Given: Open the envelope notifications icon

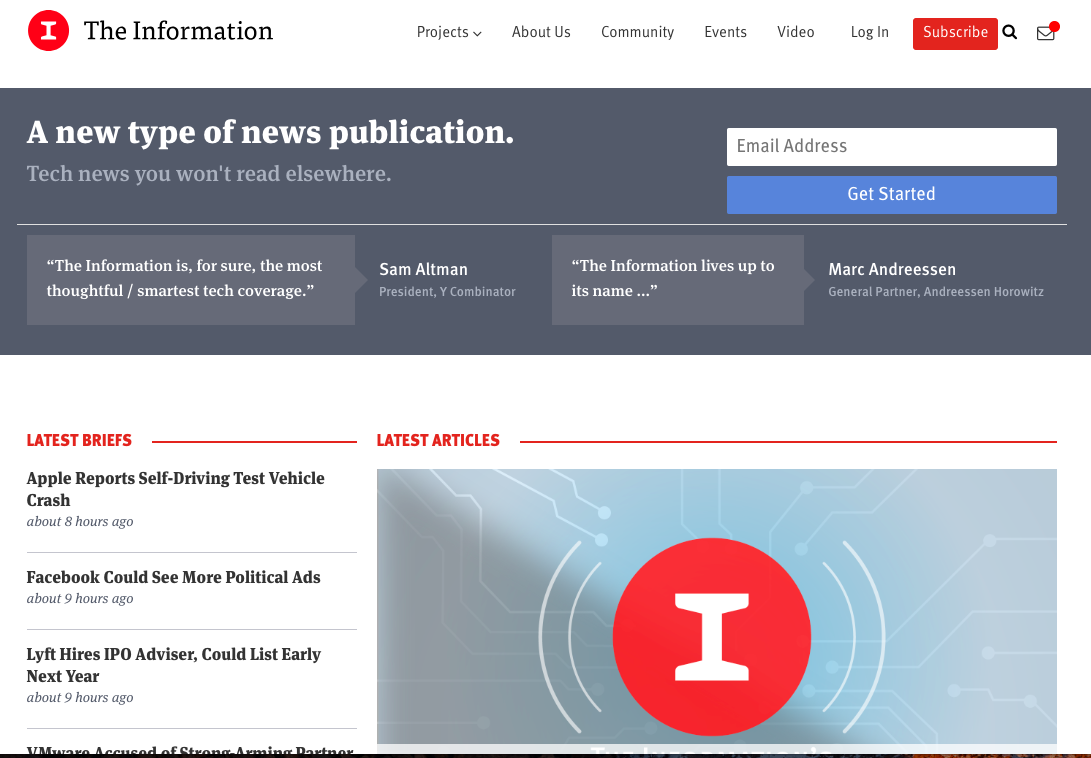Looking at the screenshot, I should (1046, 33).
